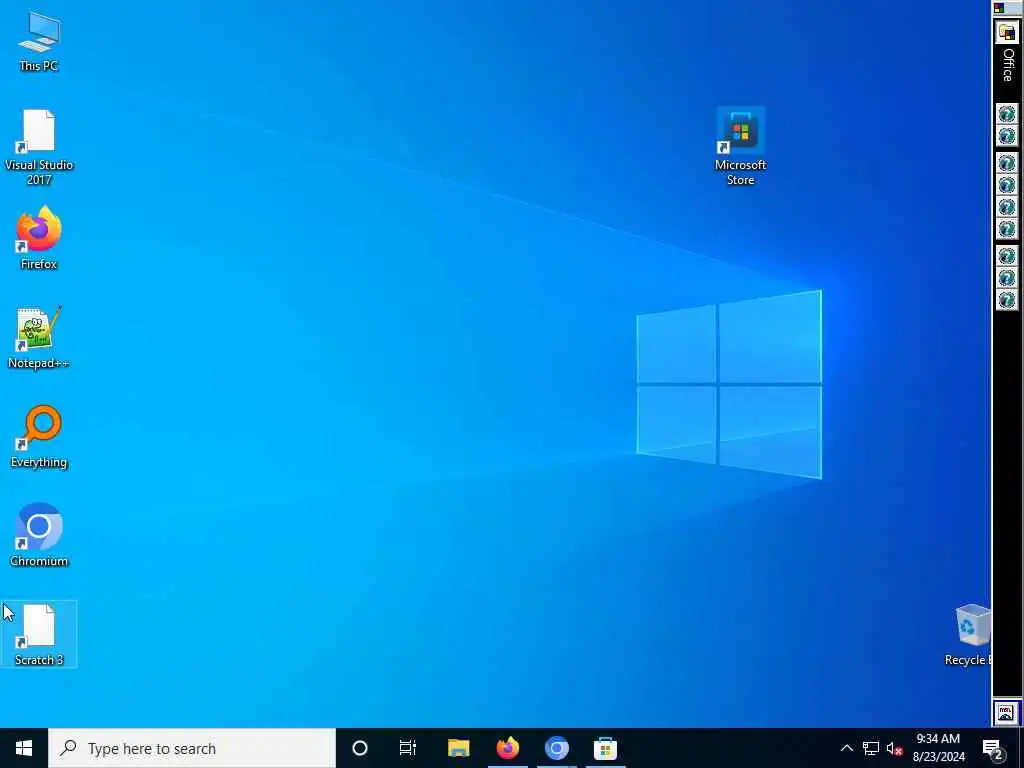Open the Office shortcut bar control menu icon

[999, 8]
